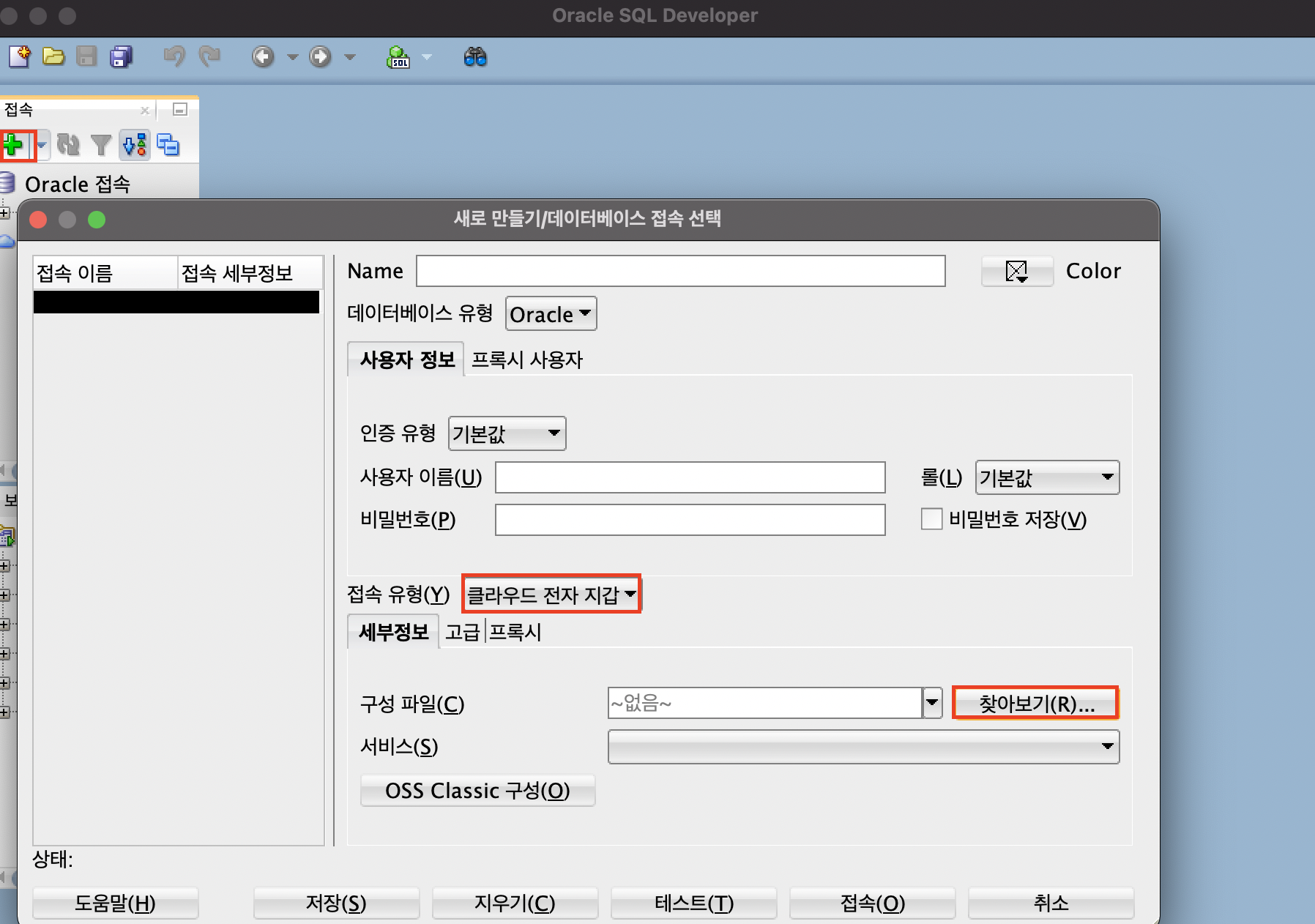
Task: Click the 취소 cancel button
Action: tap(1051, 903)
